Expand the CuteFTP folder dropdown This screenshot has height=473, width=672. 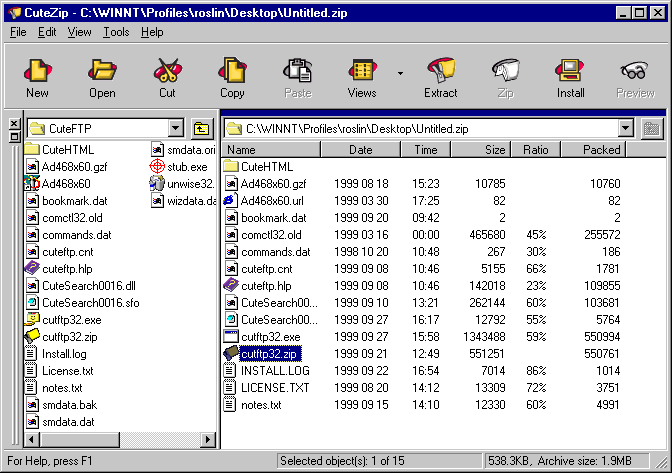point(176,128)
